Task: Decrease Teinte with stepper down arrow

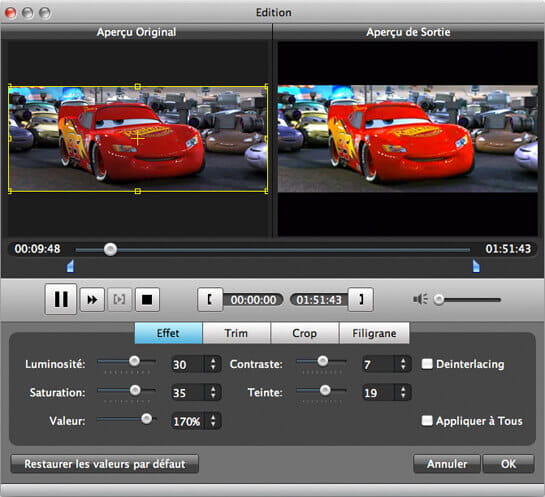Action: click(403, 397)
